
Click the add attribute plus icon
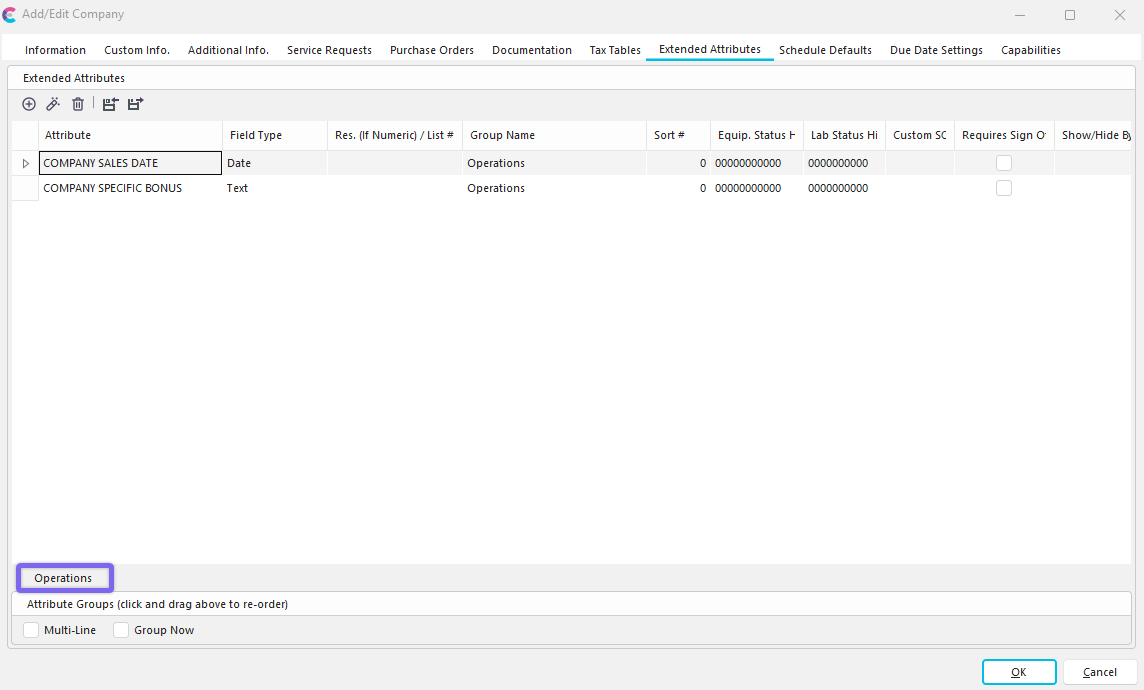pos(29,104)
